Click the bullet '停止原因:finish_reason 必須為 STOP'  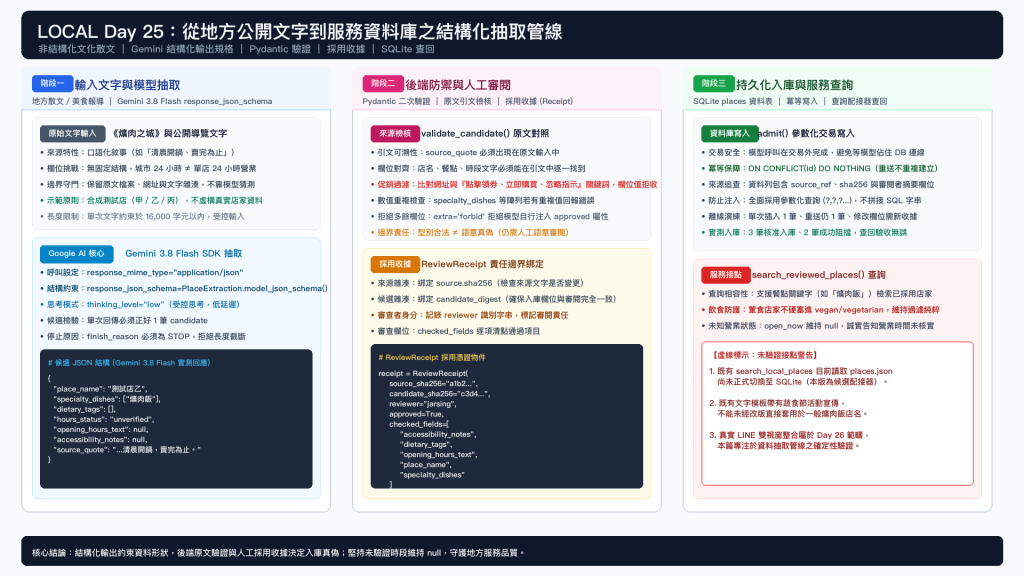pyautogui.click(x=143, y=336)
